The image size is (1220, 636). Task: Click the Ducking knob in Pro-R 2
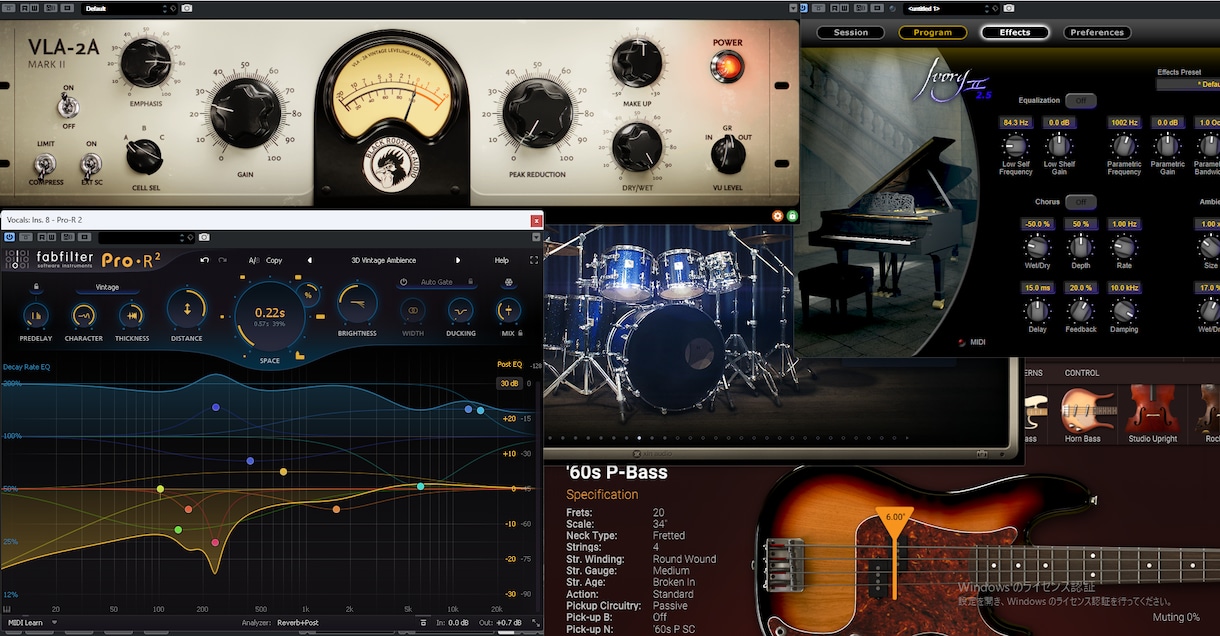(460, 312)
